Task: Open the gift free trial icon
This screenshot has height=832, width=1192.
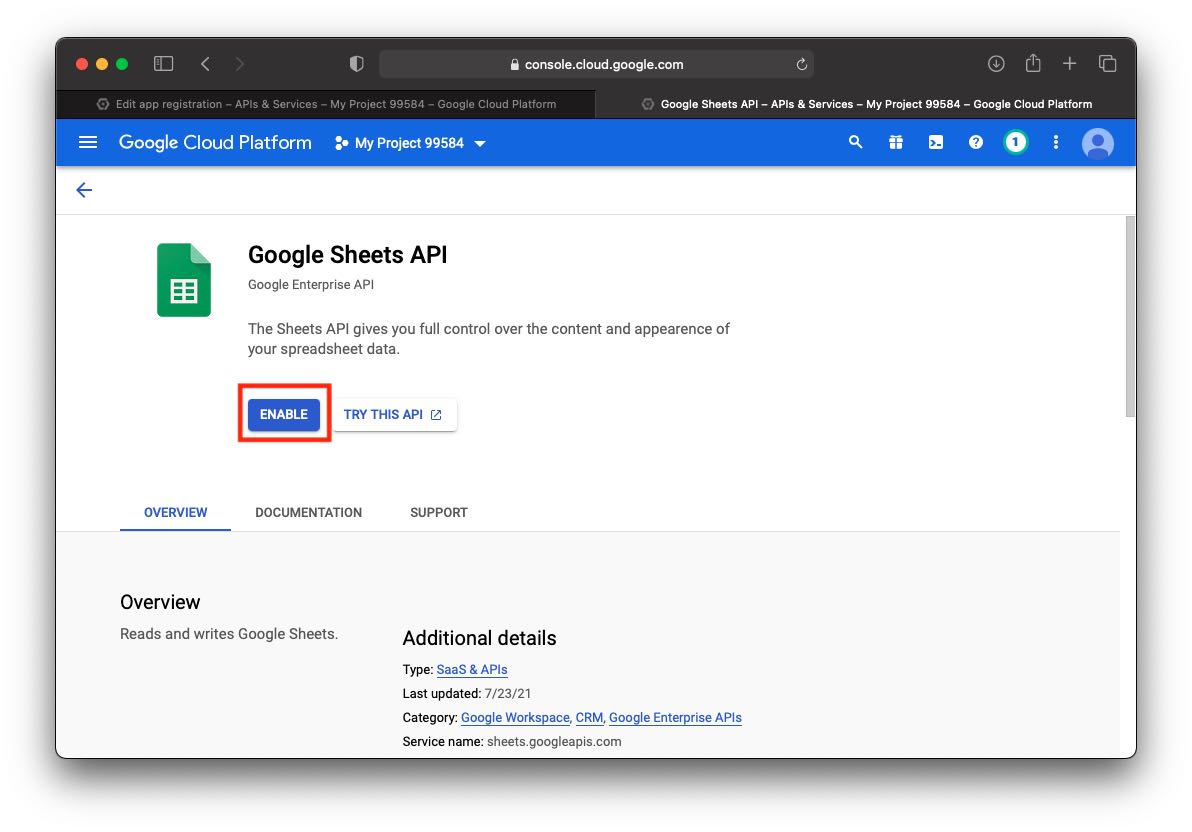Action: click(x=896, y=142)
